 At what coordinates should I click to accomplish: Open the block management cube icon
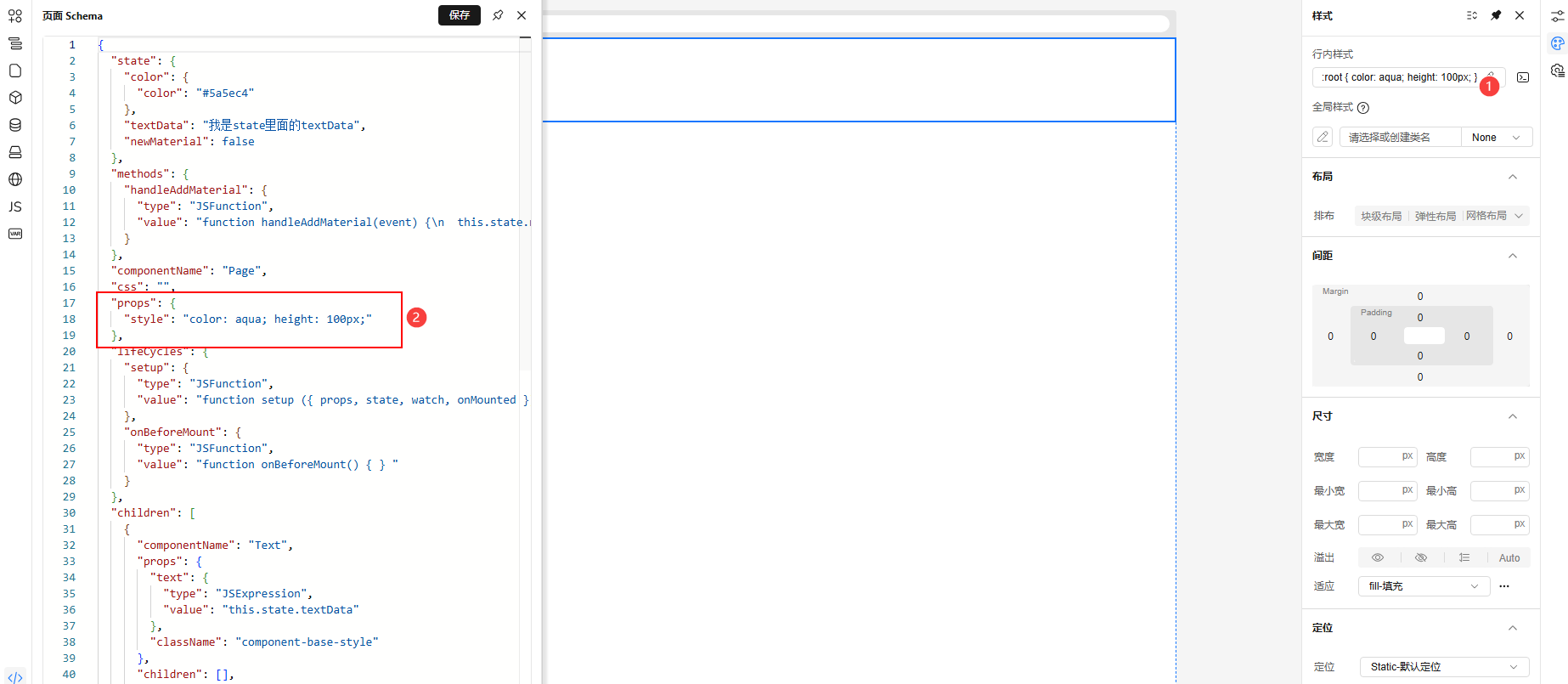point(15,98)
